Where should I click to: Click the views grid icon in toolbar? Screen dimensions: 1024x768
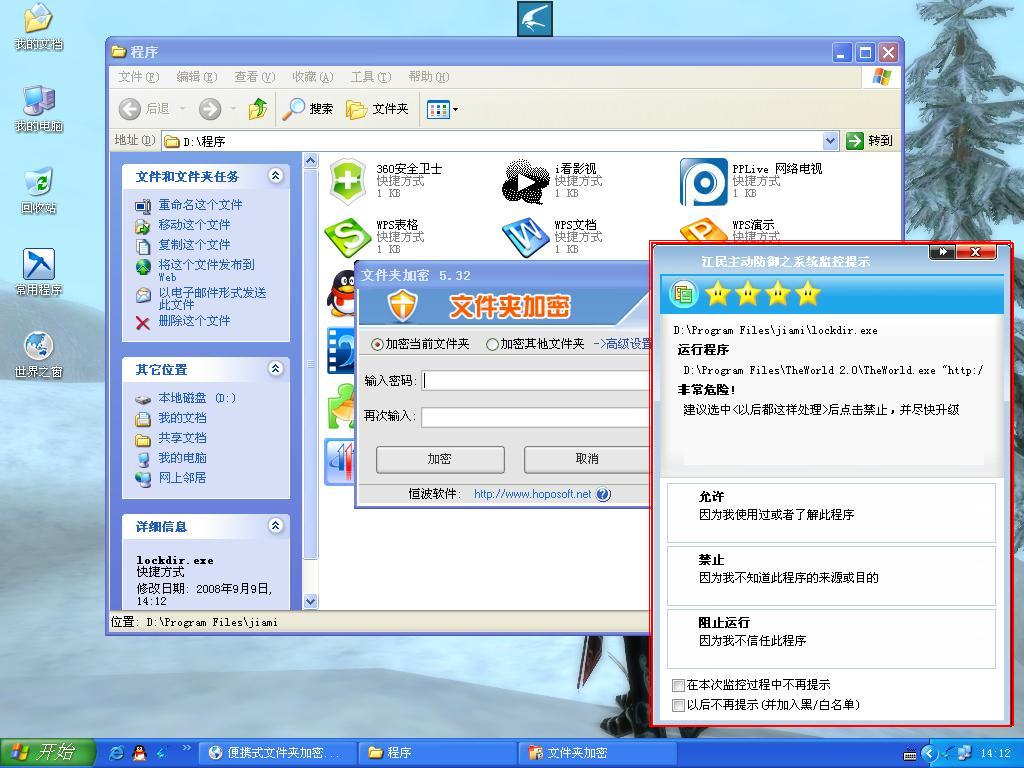(x=438, y=109)
